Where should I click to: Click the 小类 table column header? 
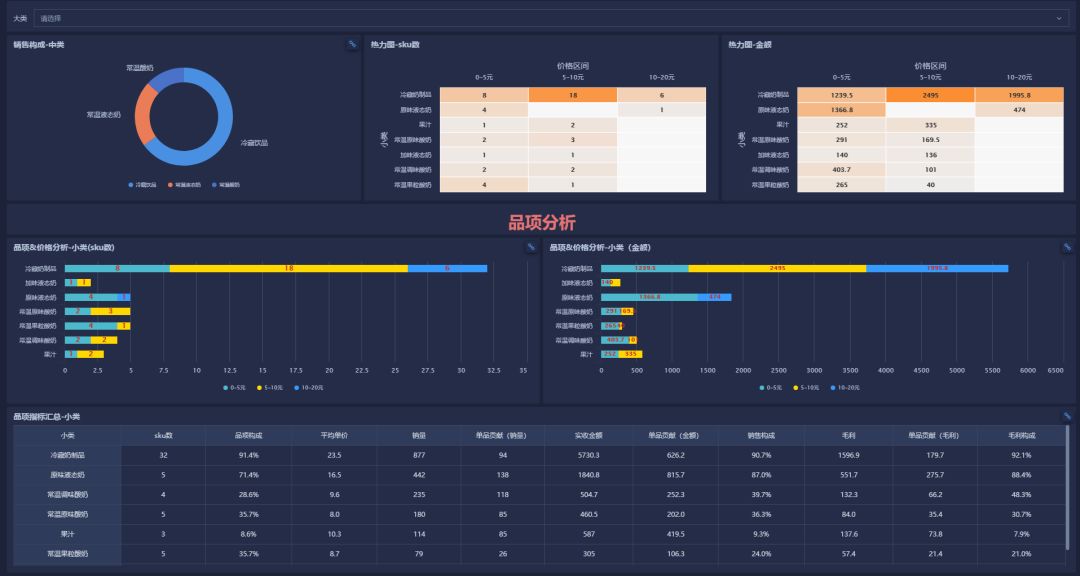pyautogui.click(x=67, y=435)
